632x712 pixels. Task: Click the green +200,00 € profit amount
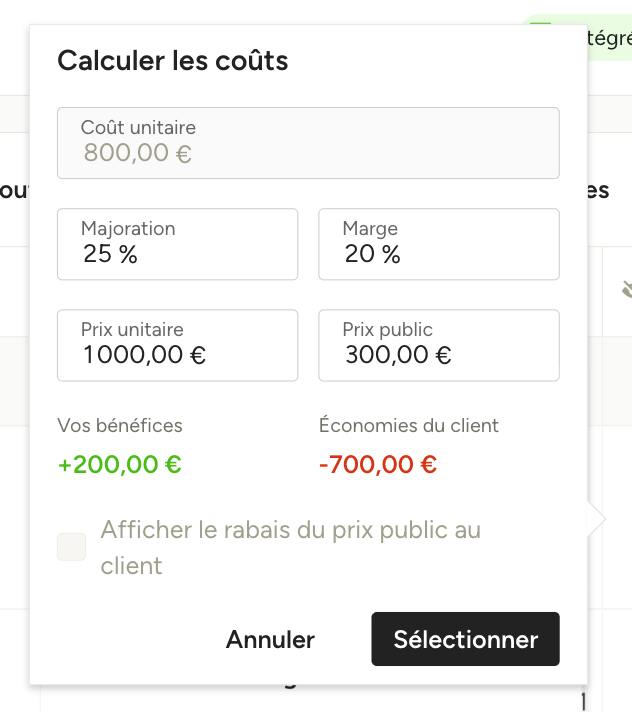tap(120, 465)
